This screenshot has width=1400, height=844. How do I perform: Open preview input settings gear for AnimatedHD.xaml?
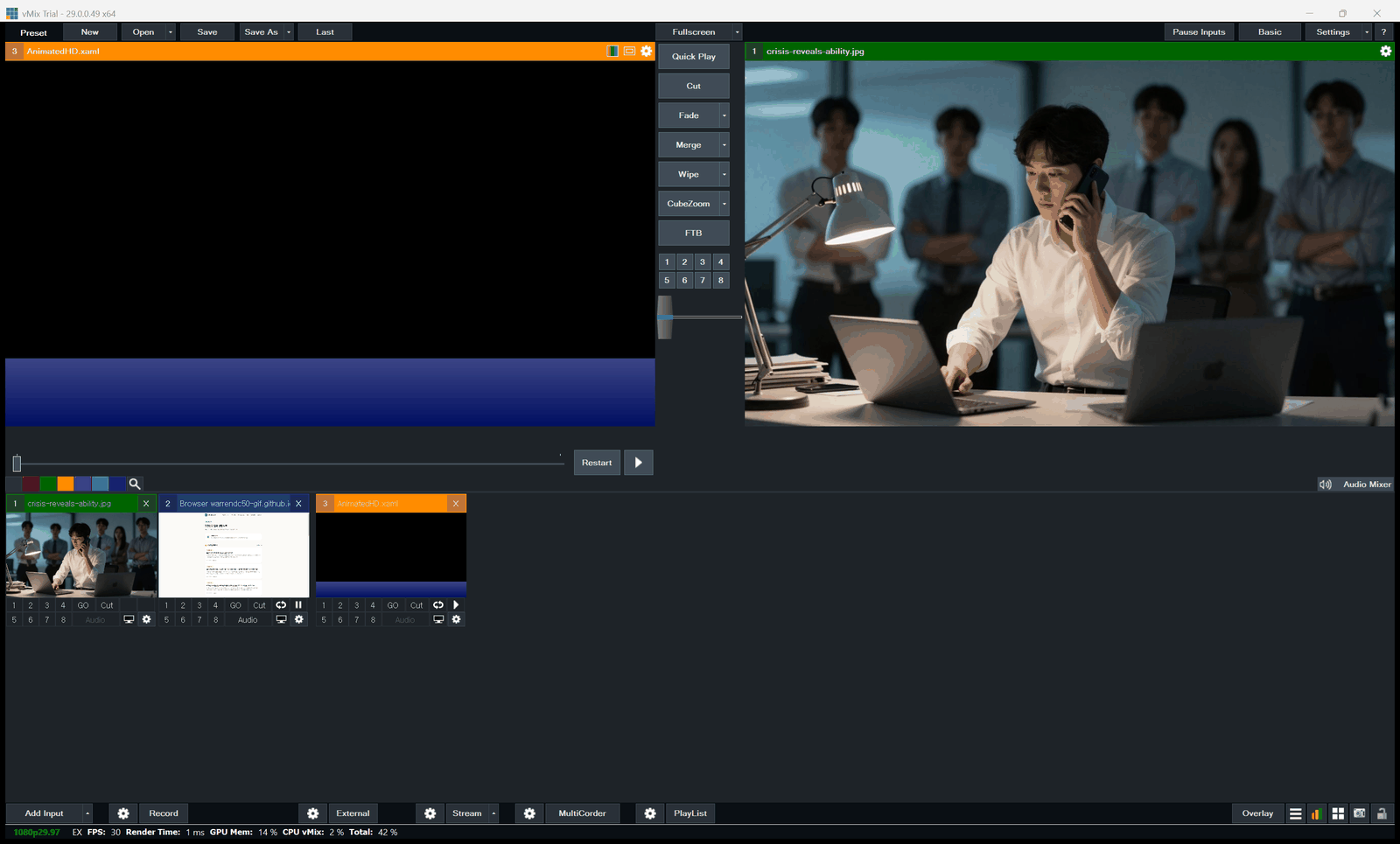point(647,51)
